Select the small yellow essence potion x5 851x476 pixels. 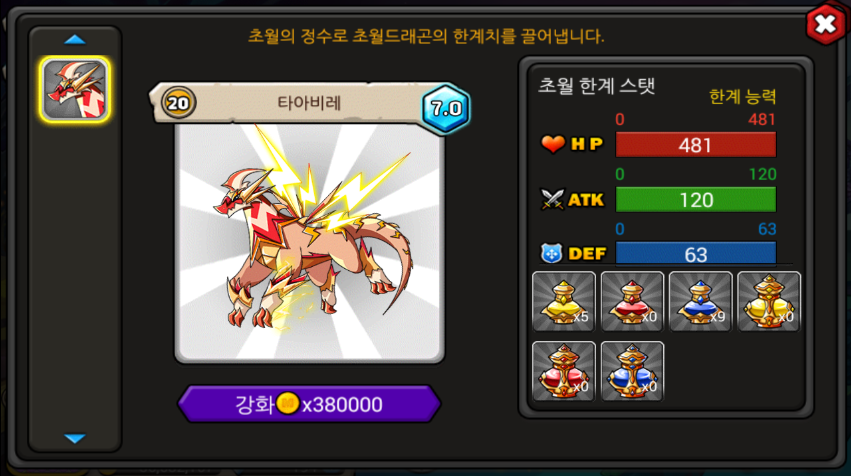(x=564, y=302)
